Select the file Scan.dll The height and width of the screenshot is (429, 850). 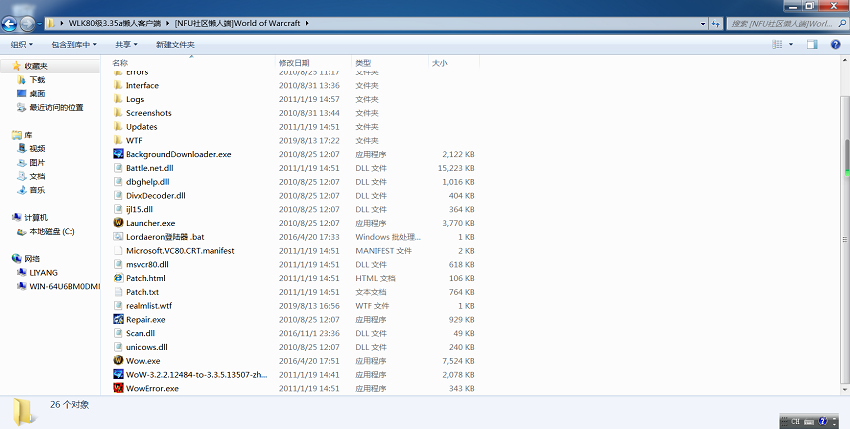tap(140, 333)
